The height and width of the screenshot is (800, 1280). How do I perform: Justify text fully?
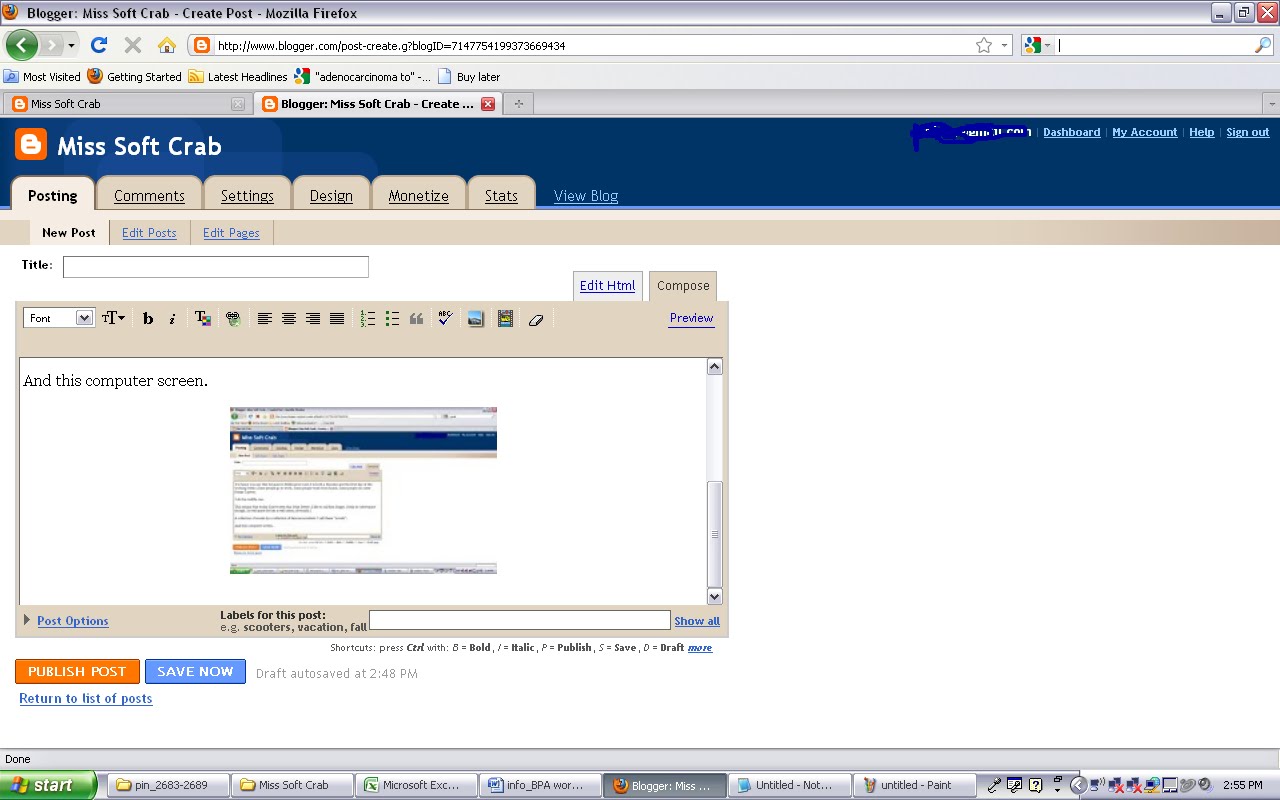pyautogui.click(x=337, y=319)
